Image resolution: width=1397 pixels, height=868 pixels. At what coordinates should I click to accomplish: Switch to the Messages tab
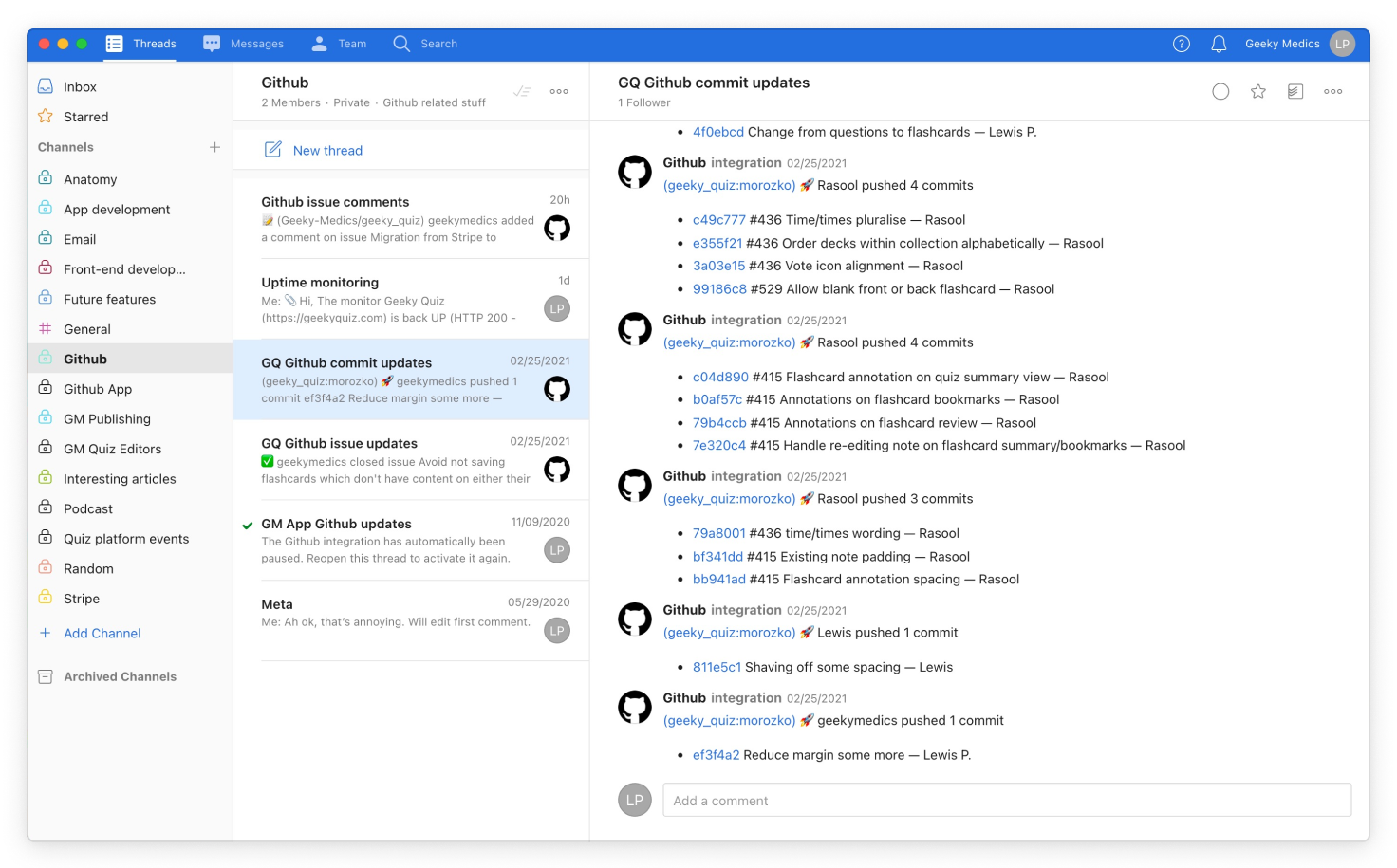point(243,44)
